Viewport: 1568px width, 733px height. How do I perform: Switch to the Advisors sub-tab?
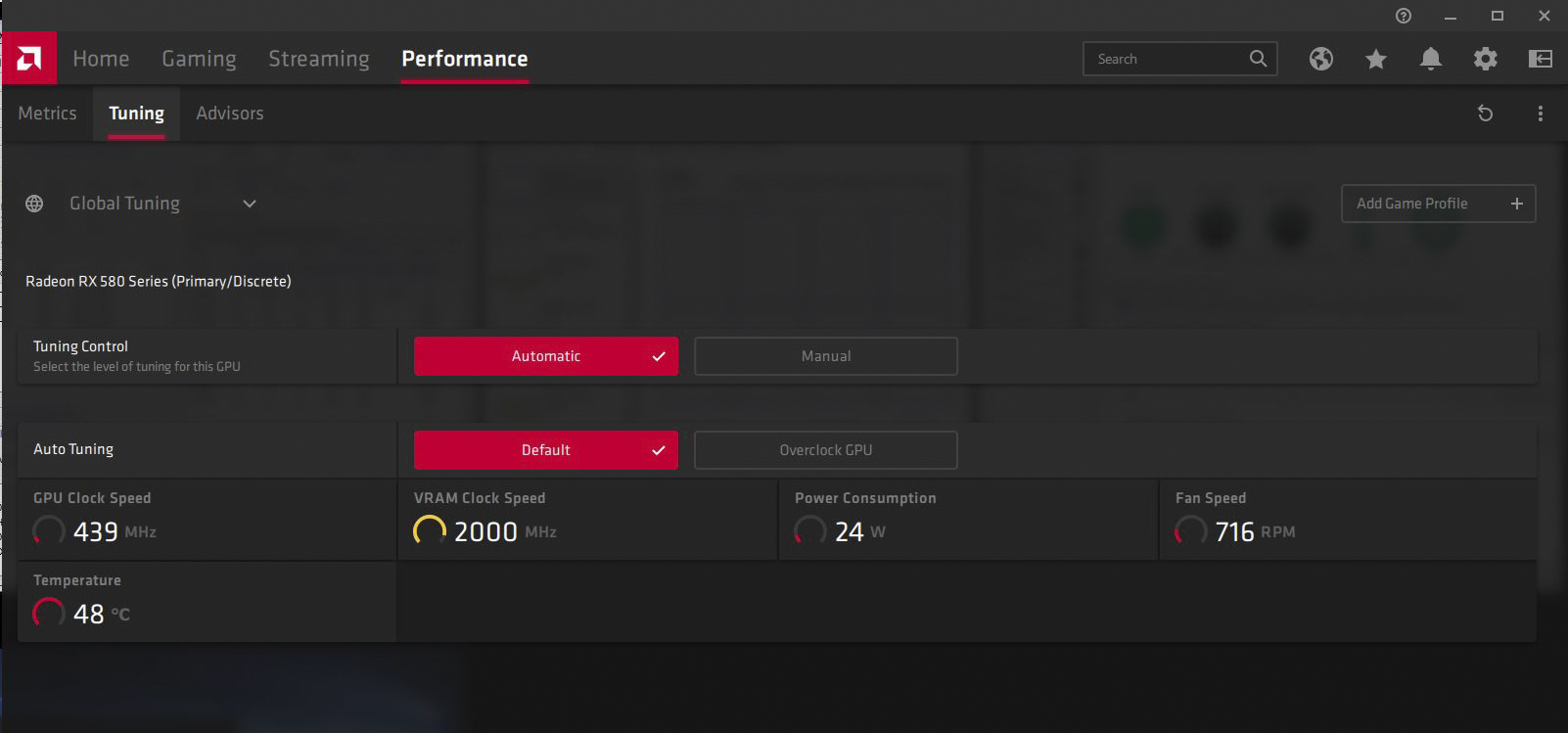(230, 114)
